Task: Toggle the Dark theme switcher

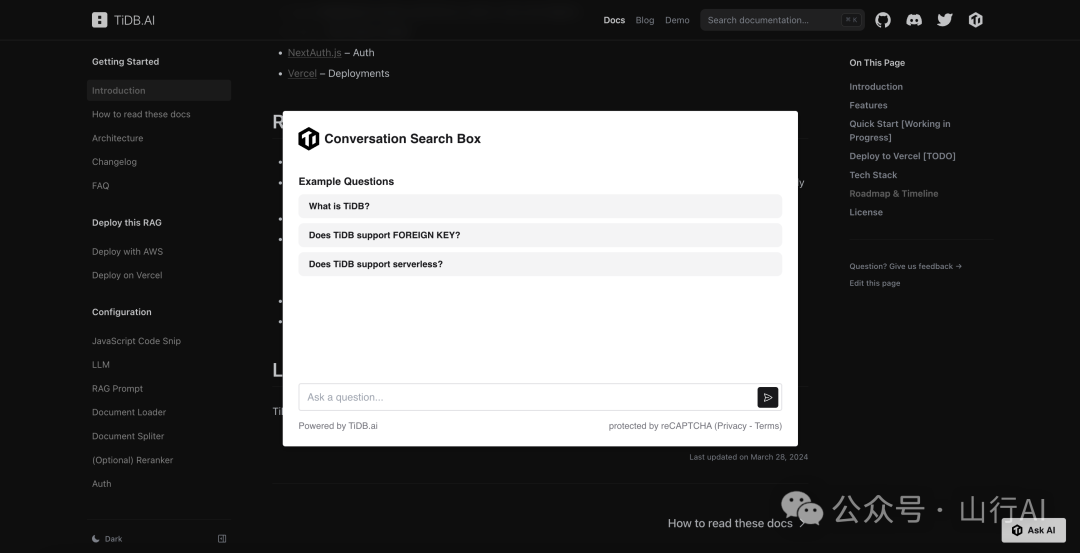Action: click(107, 539)
